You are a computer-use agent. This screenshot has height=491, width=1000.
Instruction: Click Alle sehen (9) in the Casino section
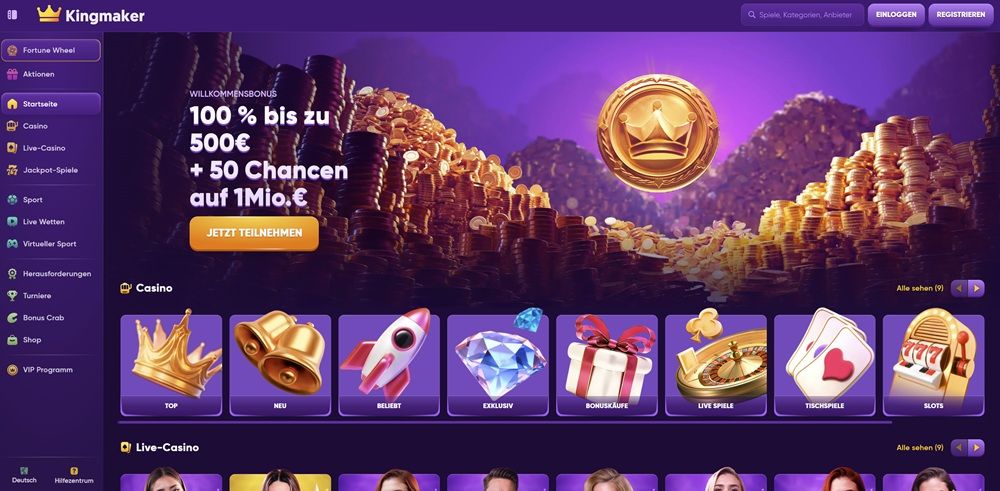(x=920, y=288)
